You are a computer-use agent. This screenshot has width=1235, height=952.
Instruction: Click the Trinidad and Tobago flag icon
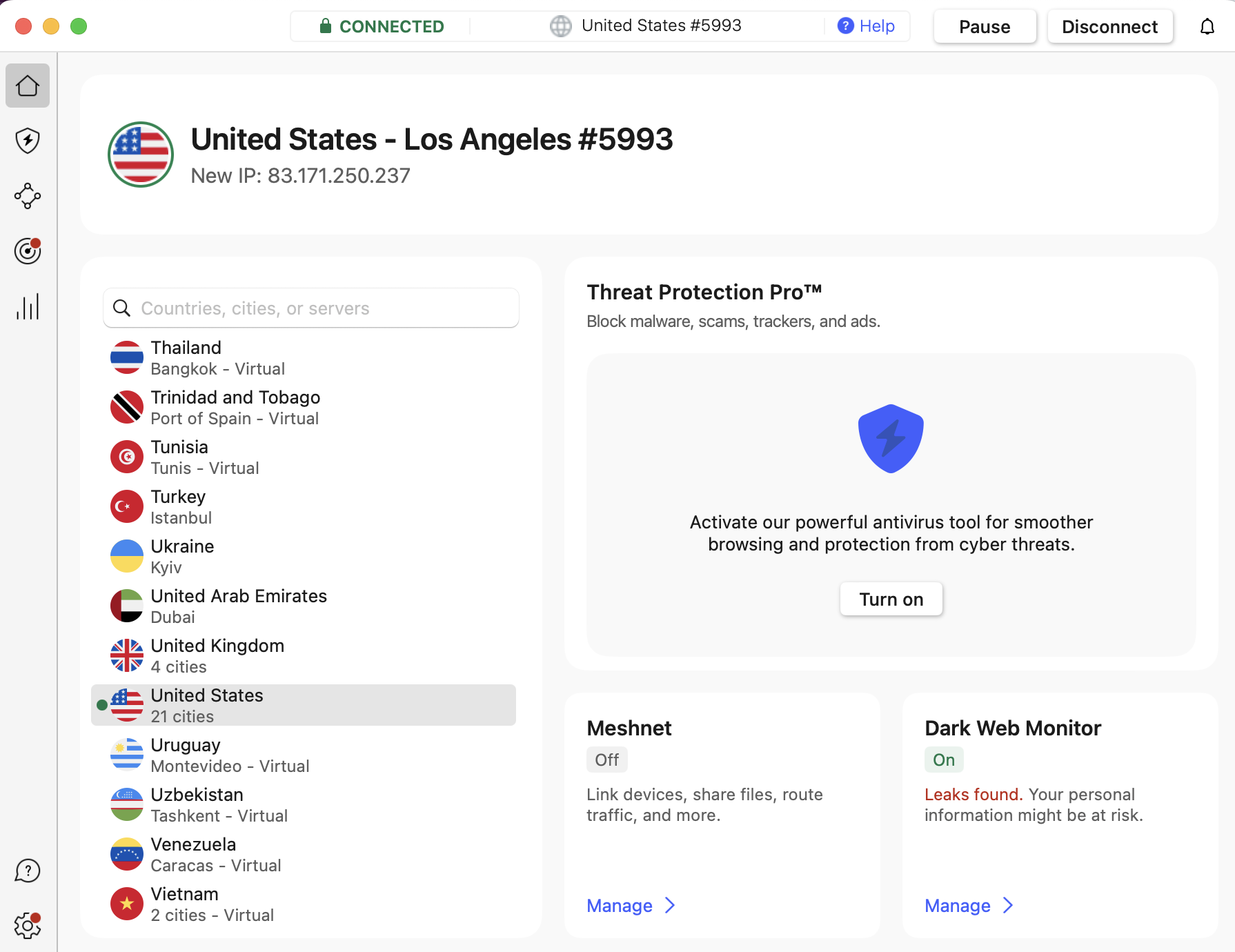tap(127, 407)
